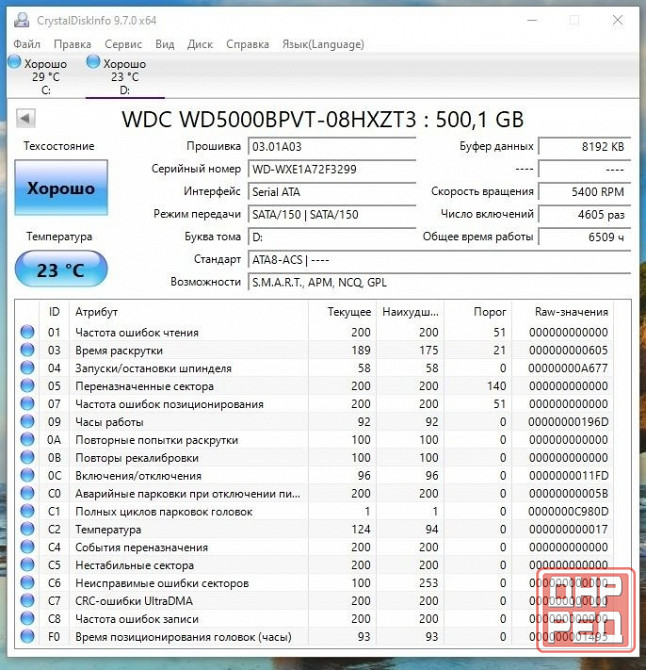Open the Язык(Language) menu
The image size is (646, 670).
pos(323,44)
